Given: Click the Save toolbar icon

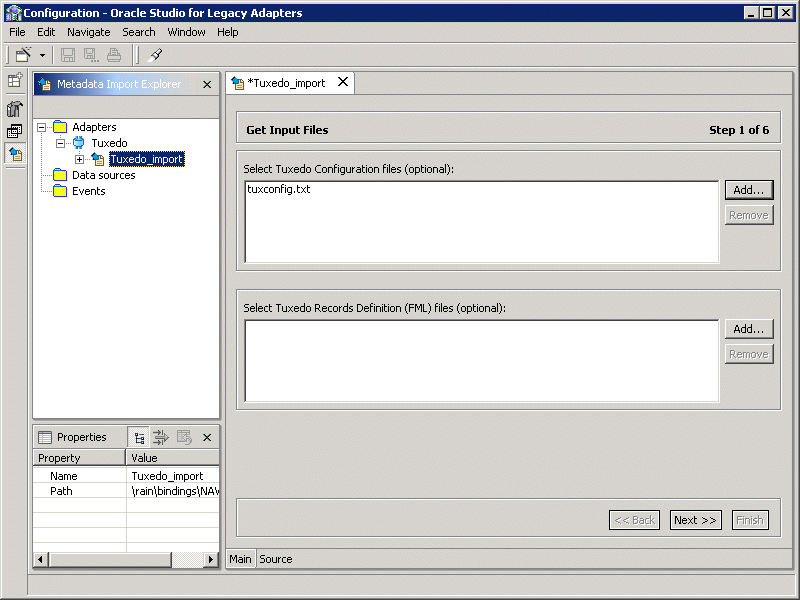Looking at the screenshot, I should [68, 55].
